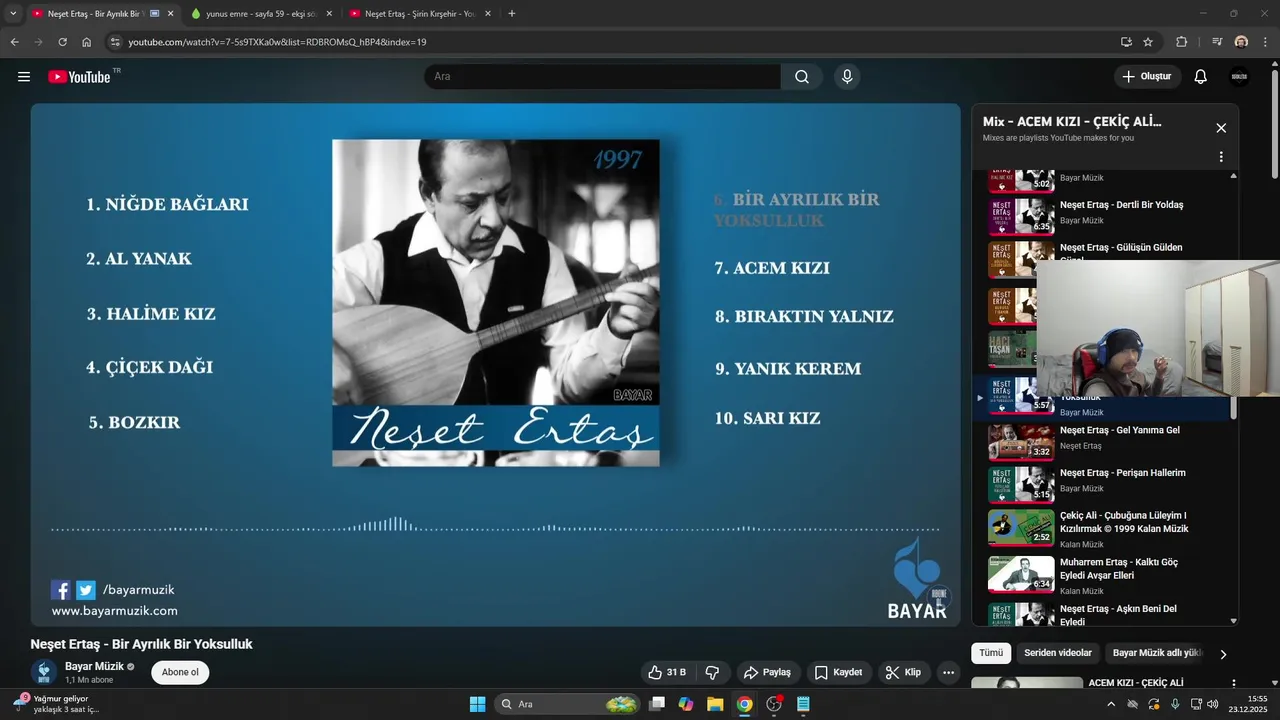Subscribe with the Abone ol button
The image size is (1280, 720).
180,672
